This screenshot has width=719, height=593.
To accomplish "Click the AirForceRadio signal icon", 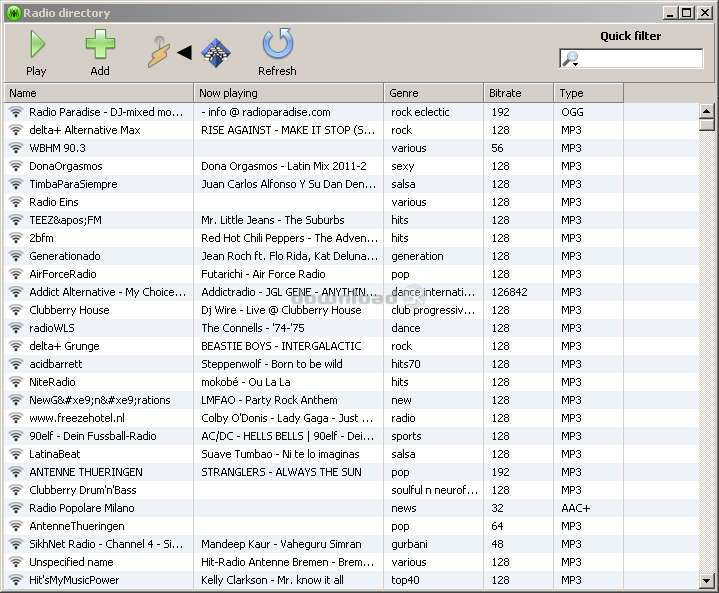I will click(x=16, y=274).
